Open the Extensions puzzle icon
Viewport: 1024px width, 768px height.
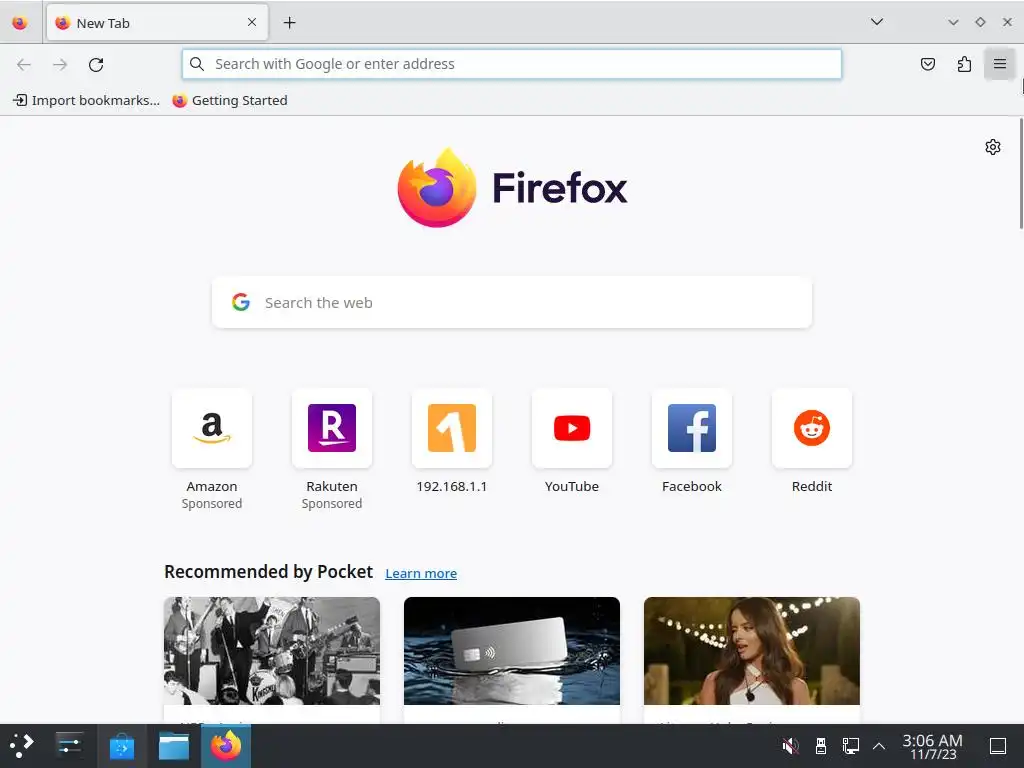point(964,64)
